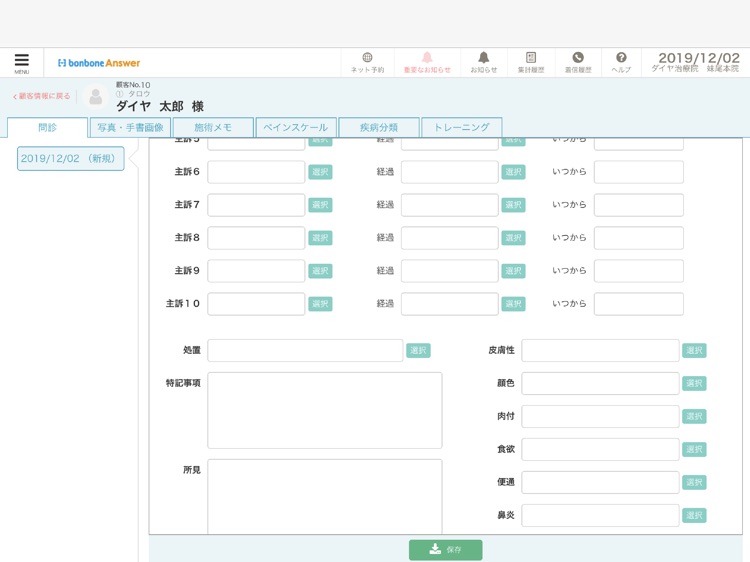The image size is (750, 562).
Task: Select 2019/12/02 (新規) record entry
Action: click(x=70, y=158)
